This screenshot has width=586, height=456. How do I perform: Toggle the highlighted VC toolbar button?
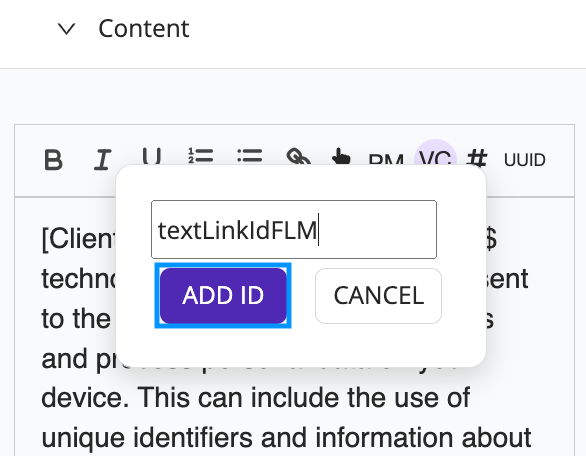tap(435, 158)
